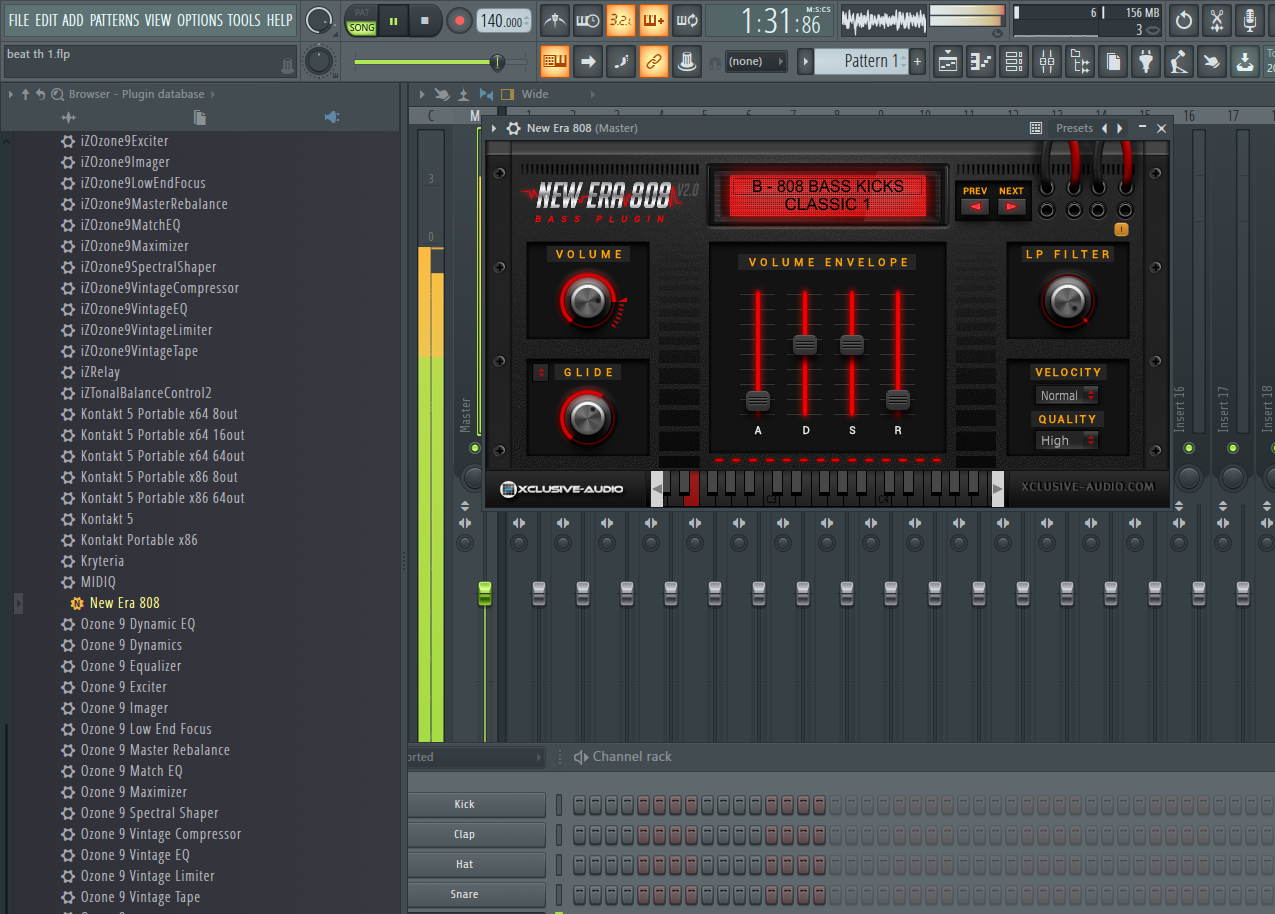Image resolution: width=1275 pixels, height=914 pixels.
Task: Open the FILE menu
Action: (19, 20)
